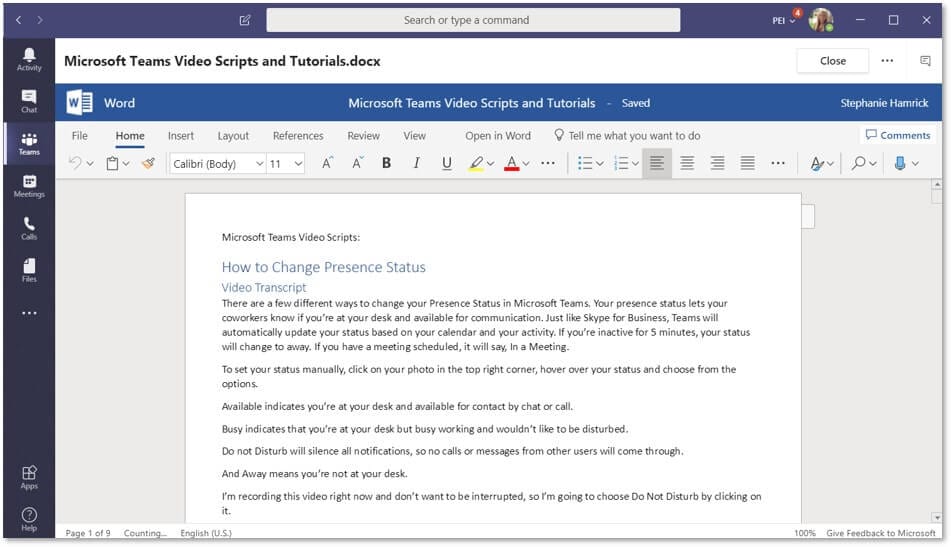Open Styles gallery icon

point(817,163)
